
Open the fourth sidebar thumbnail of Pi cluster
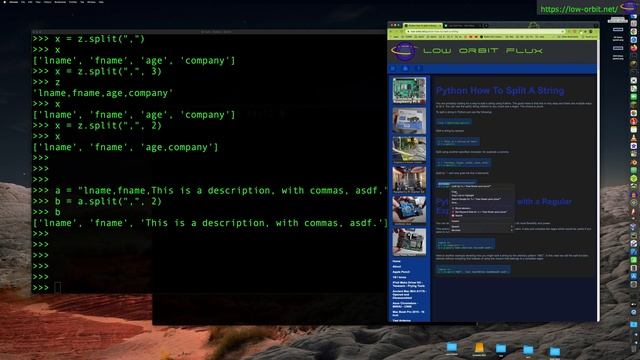[409, 180]
